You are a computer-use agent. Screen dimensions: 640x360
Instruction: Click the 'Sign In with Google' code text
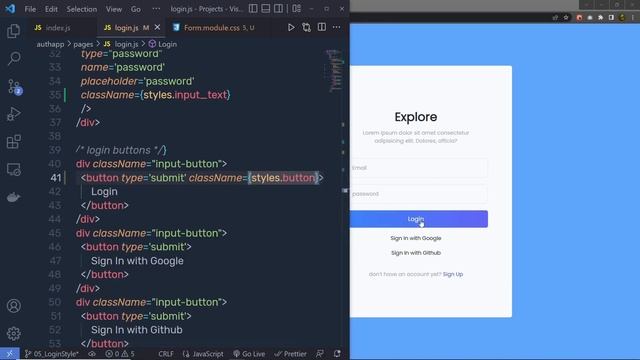137,261
